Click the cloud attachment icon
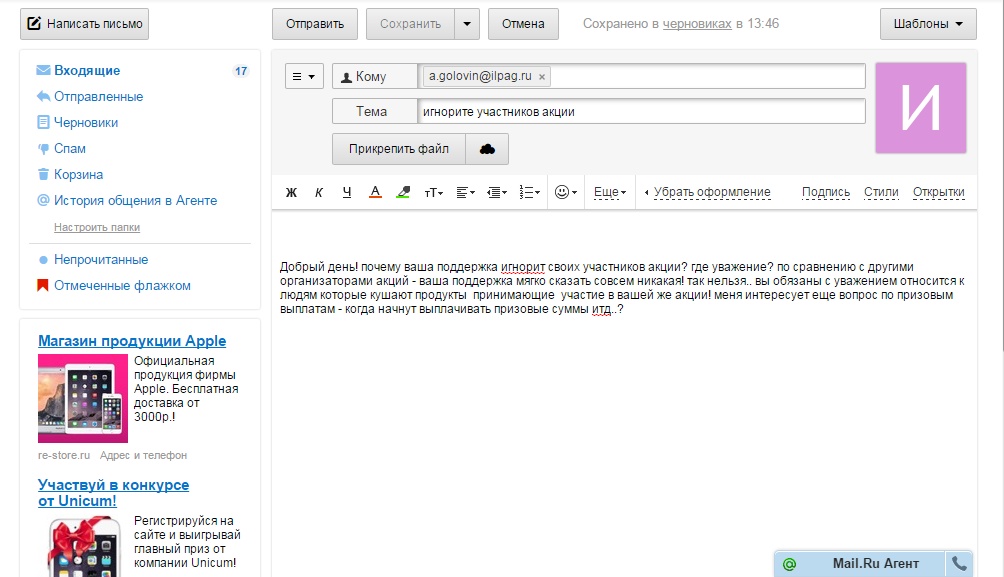 click(487, 149)
